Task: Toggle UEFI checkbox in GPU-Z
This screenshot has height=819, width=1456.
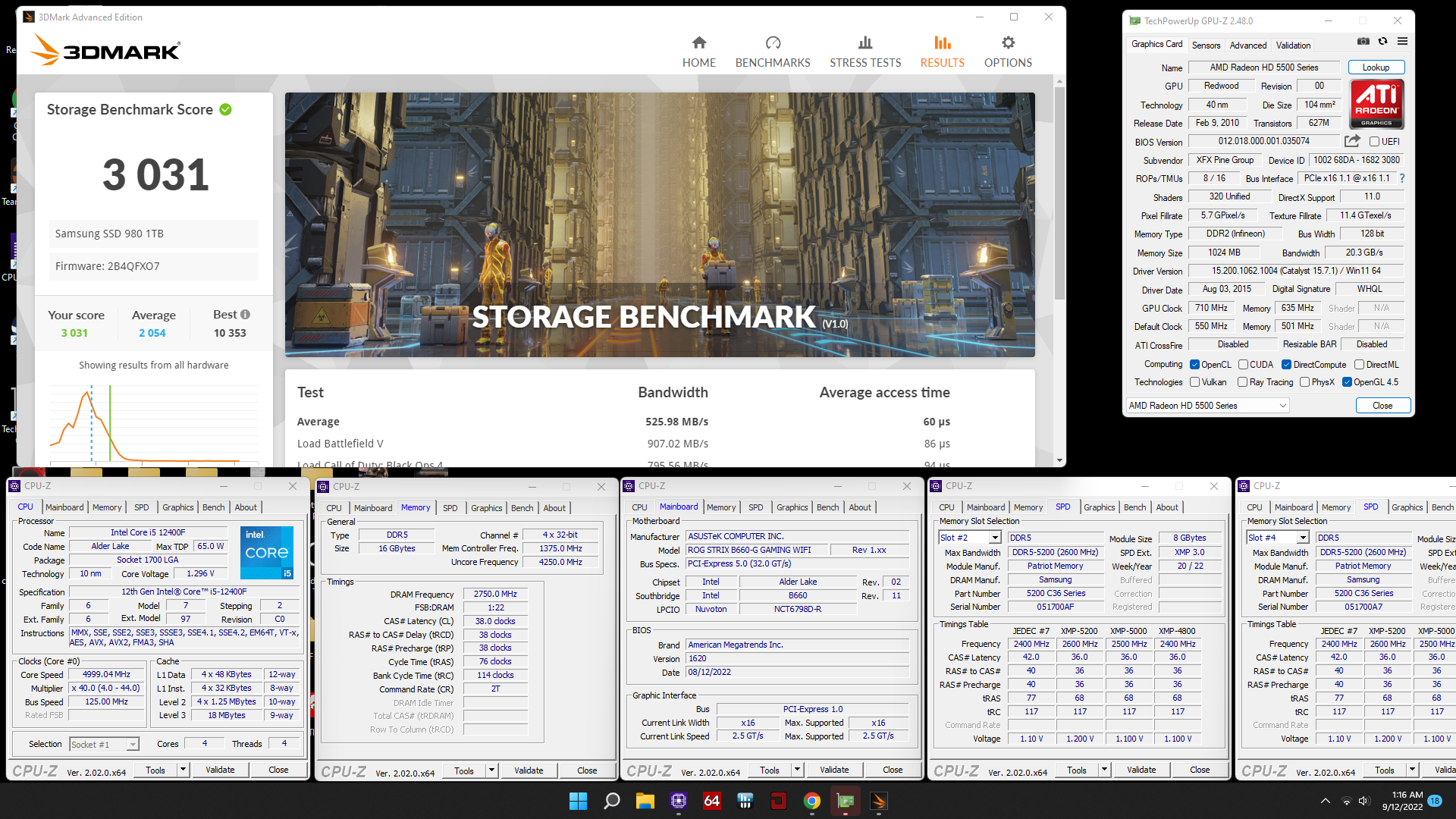Action: click(1374, 142)
